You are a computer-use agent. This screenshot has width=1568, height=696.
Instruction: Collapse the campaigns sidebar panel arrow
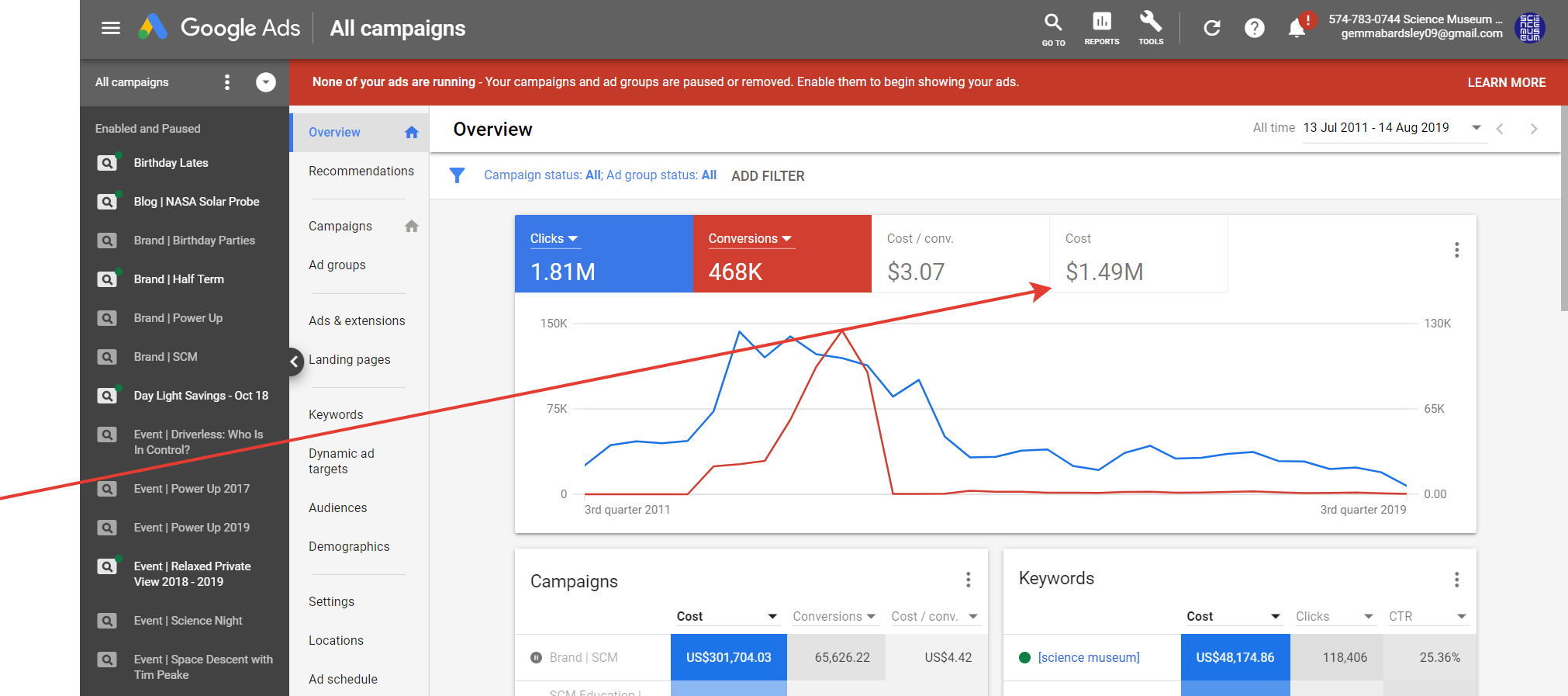[295, 361]
